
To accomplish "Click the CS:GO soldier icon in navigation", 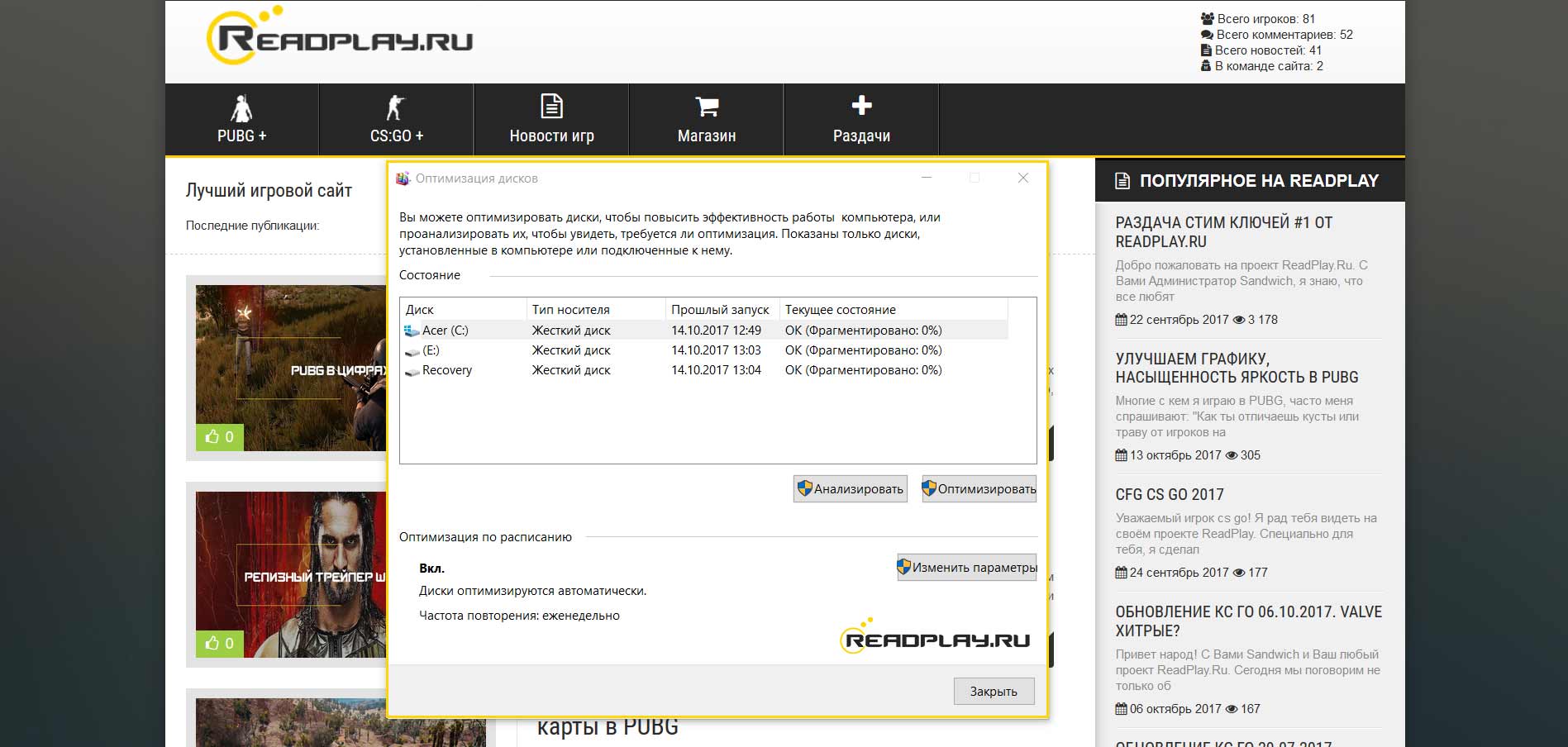I will (396, 107).
